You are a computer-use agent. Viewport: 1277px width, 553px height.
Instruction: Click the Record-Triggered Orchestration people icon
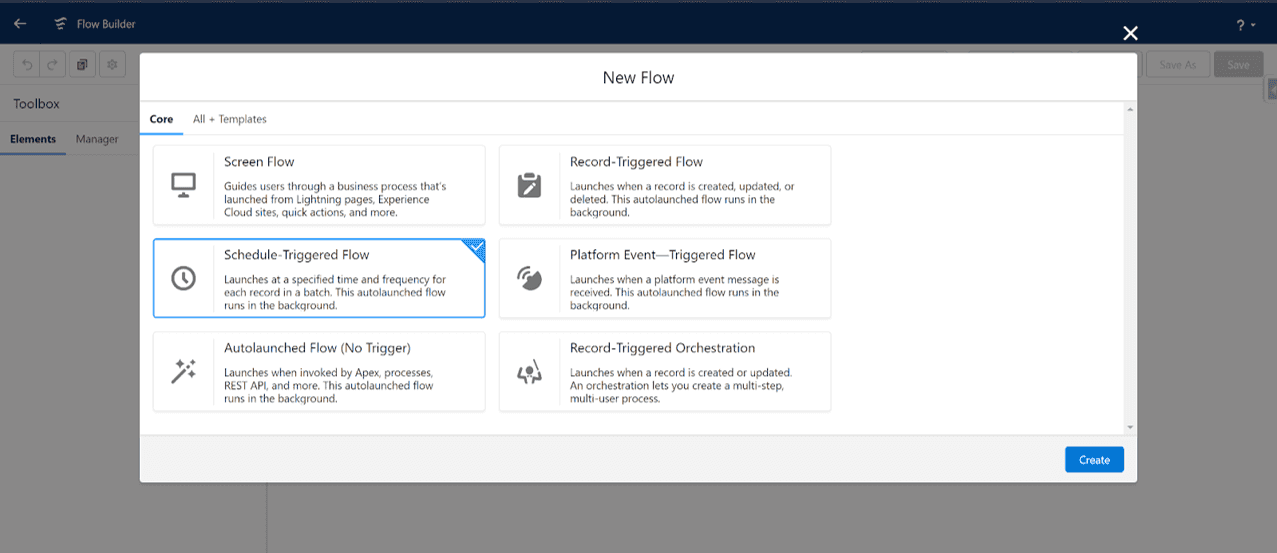coord(529,372)
